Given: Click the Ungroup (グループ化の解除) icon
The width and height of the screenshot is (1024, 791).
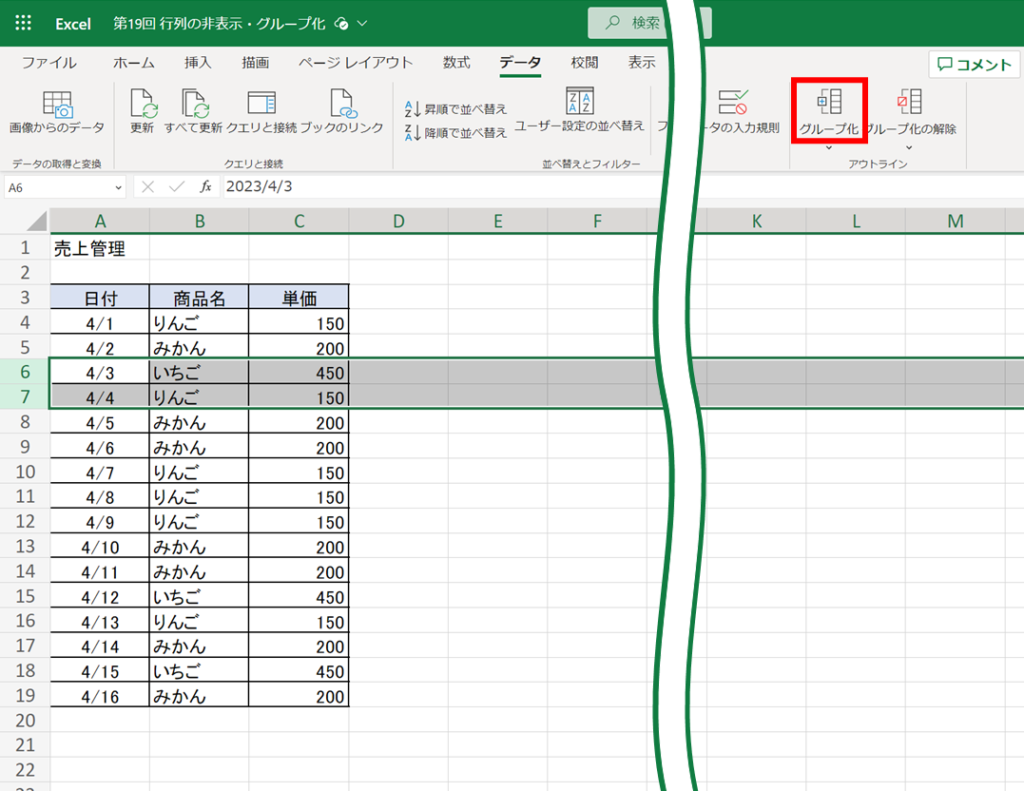Looking at the screenshot, I should point(909,102).
